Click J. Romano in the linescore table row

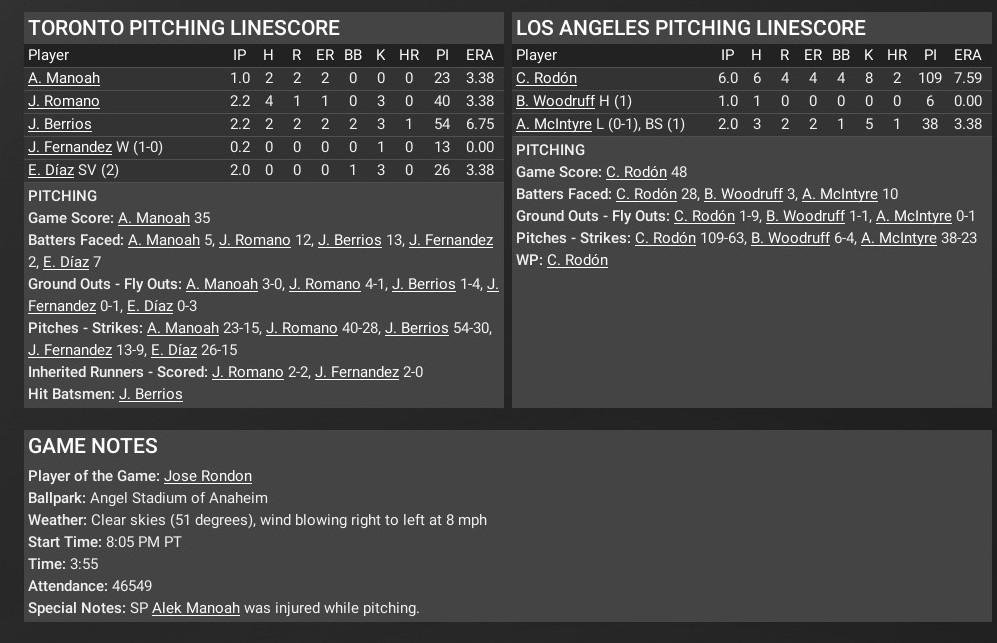coord(64,101)
